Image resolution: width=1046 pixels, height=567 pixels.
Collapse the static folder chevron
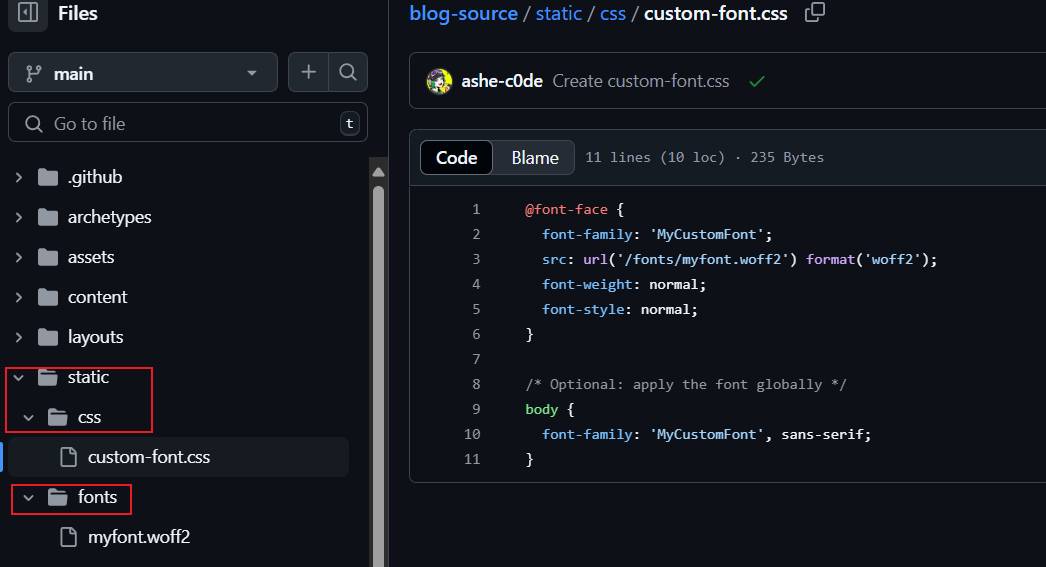click(x=19, y=377)
